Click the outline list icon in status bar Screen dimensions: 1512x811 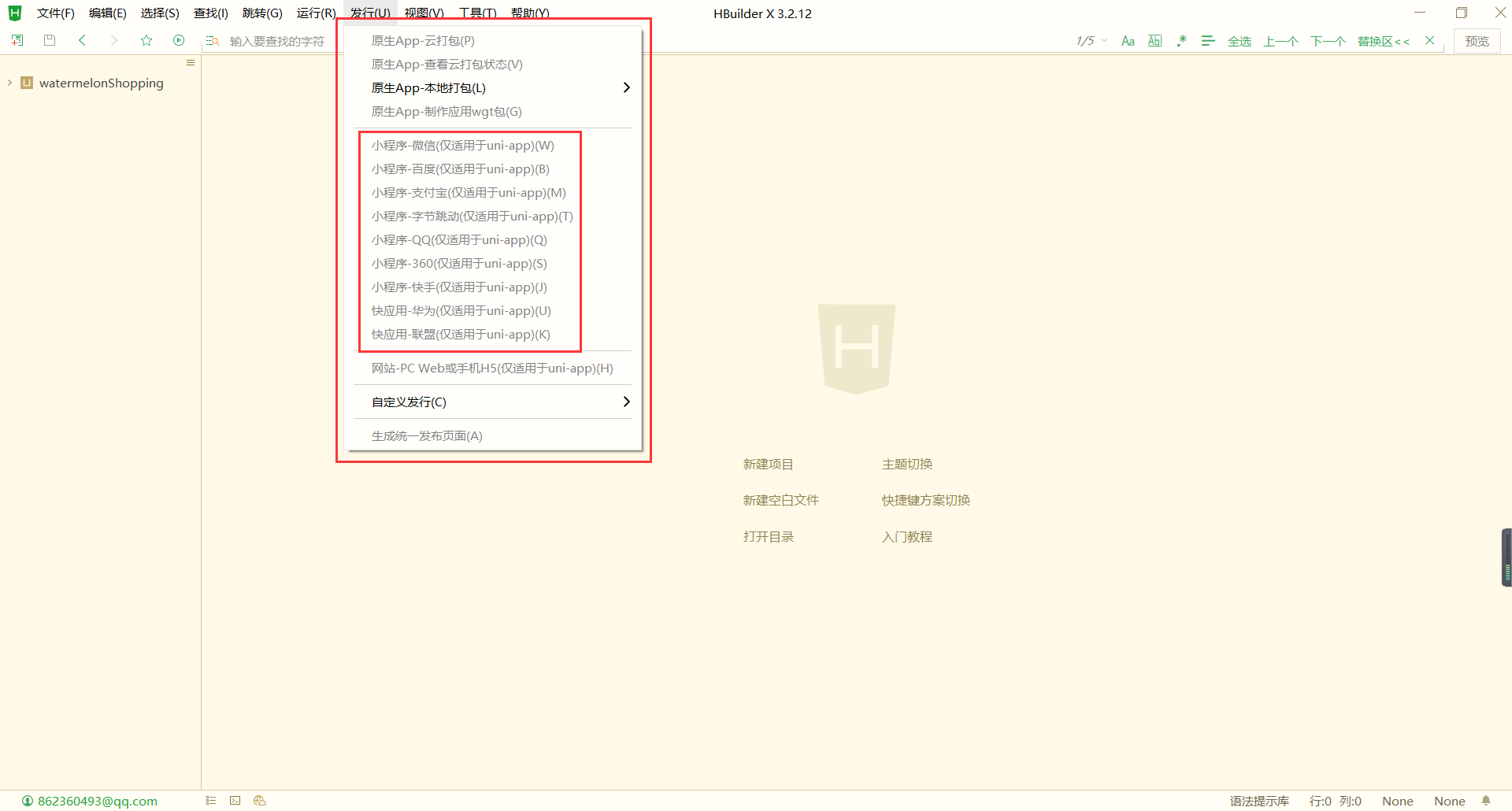211,801
